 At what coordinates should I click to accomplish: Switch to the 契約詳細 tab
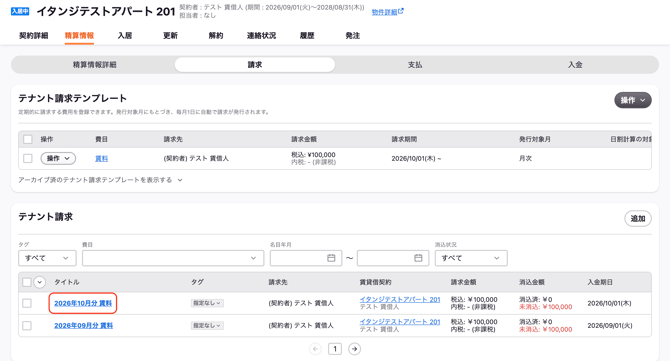(34, 35)
